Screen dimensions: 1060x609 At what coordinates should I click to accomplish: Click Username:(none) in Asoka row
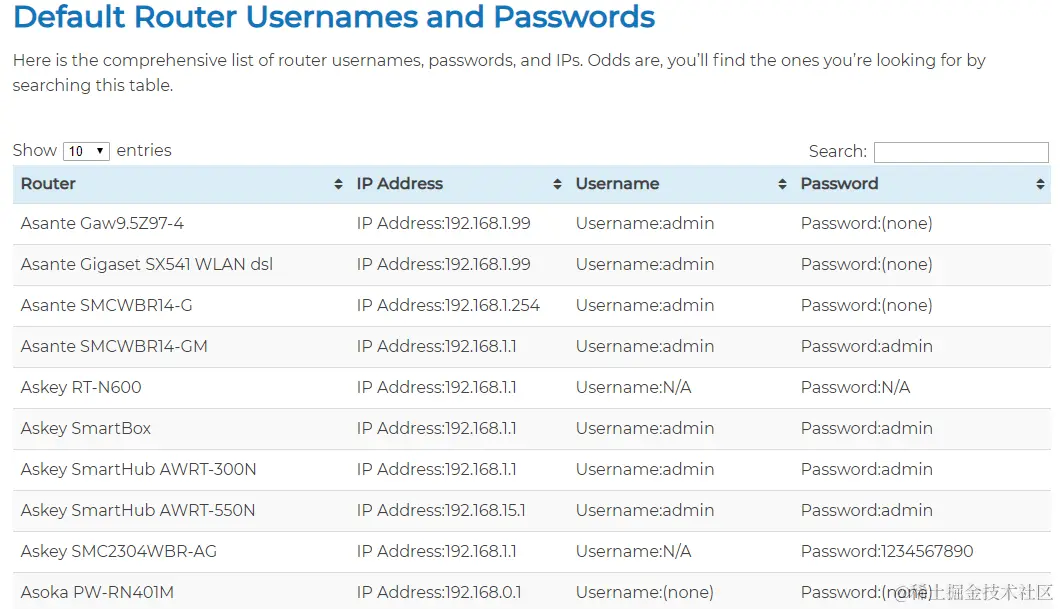coord(645,593)
